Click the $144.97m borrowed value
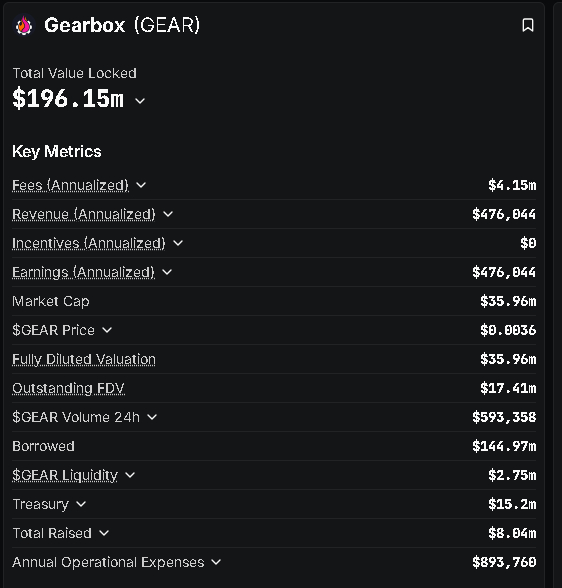Viewport: 562px width, 588px height. coord(504,446)
